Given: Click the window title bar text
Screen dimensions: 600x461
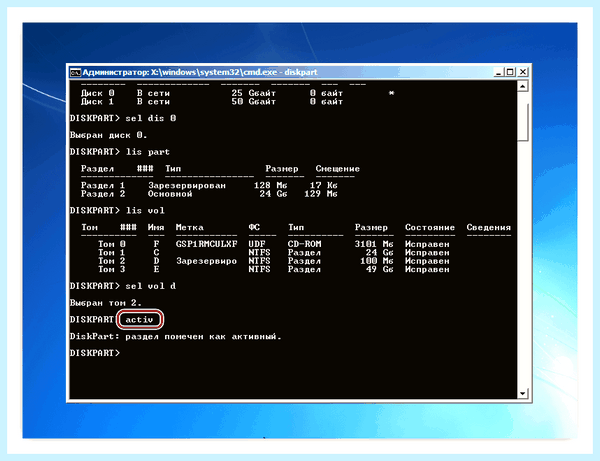Looking at the screenshot, I should click(x=200, y=72).
